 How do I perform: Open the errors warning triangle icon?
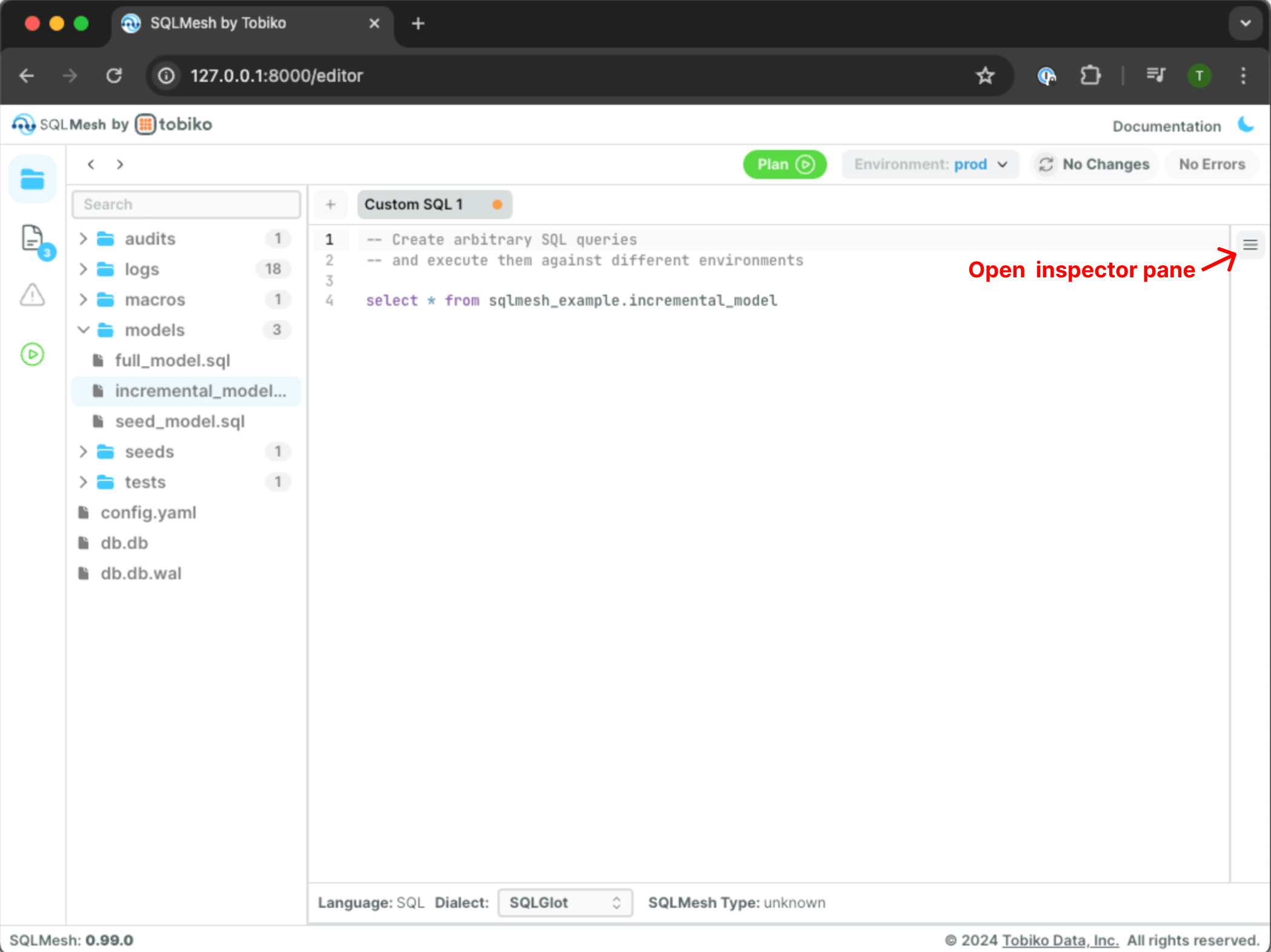pos(32,296)
